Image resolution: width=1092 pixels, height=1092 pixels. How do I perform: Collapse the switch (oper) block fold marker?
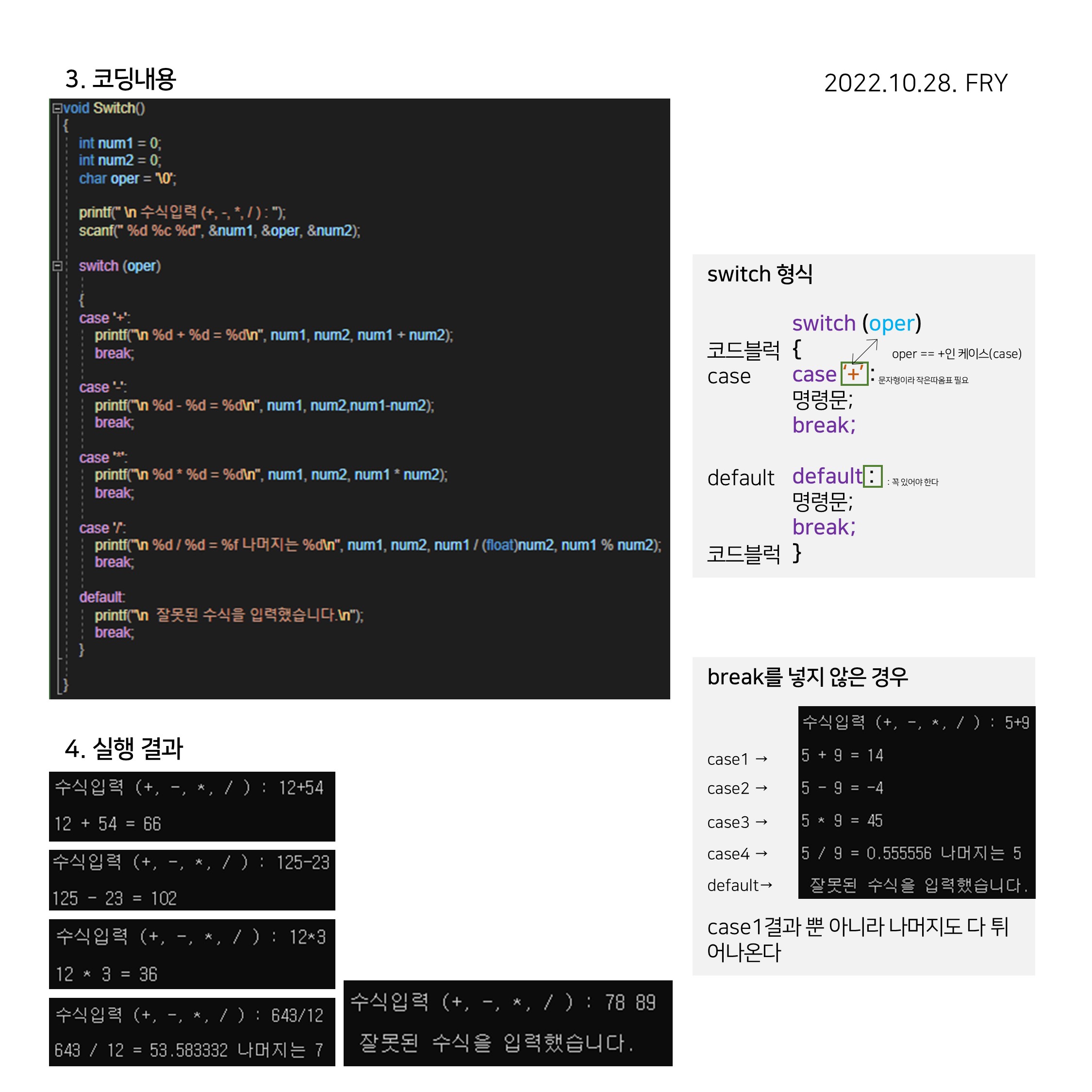57,266
